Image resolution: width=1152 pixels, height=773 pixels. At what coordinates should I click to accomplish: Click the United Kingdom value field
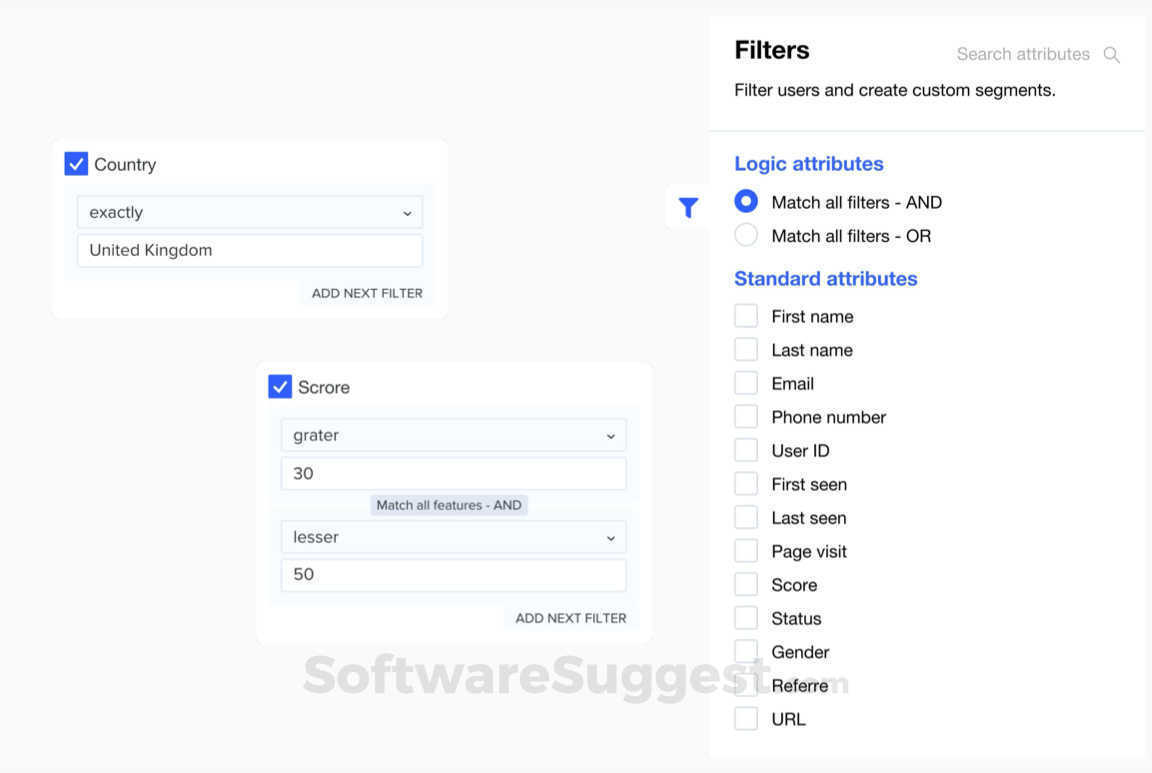249,250
